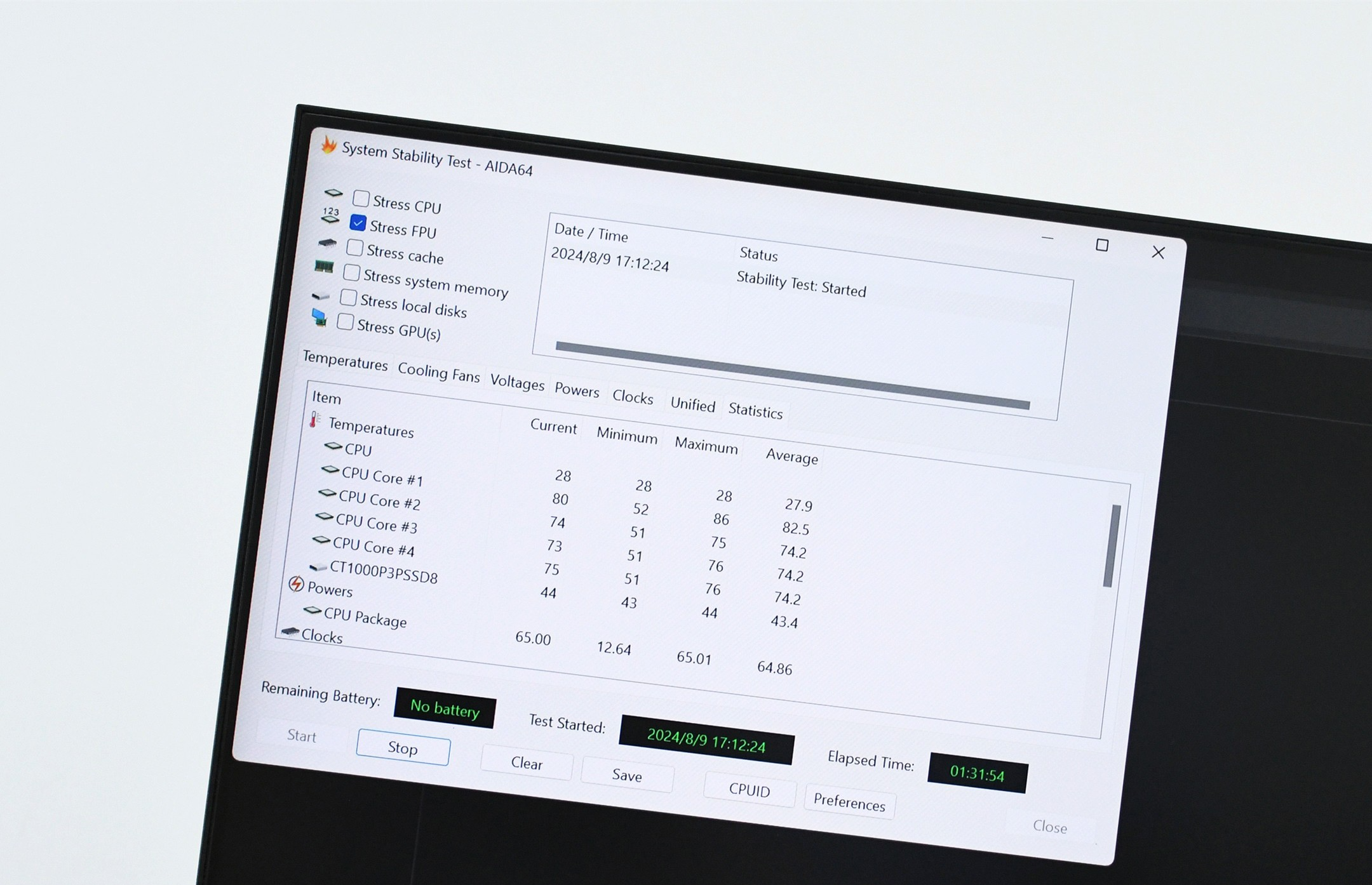The height and width of the screenshot is (885, 1372).
Task: Click the 'No battery' status display
Action: click(x=445, y=708)
